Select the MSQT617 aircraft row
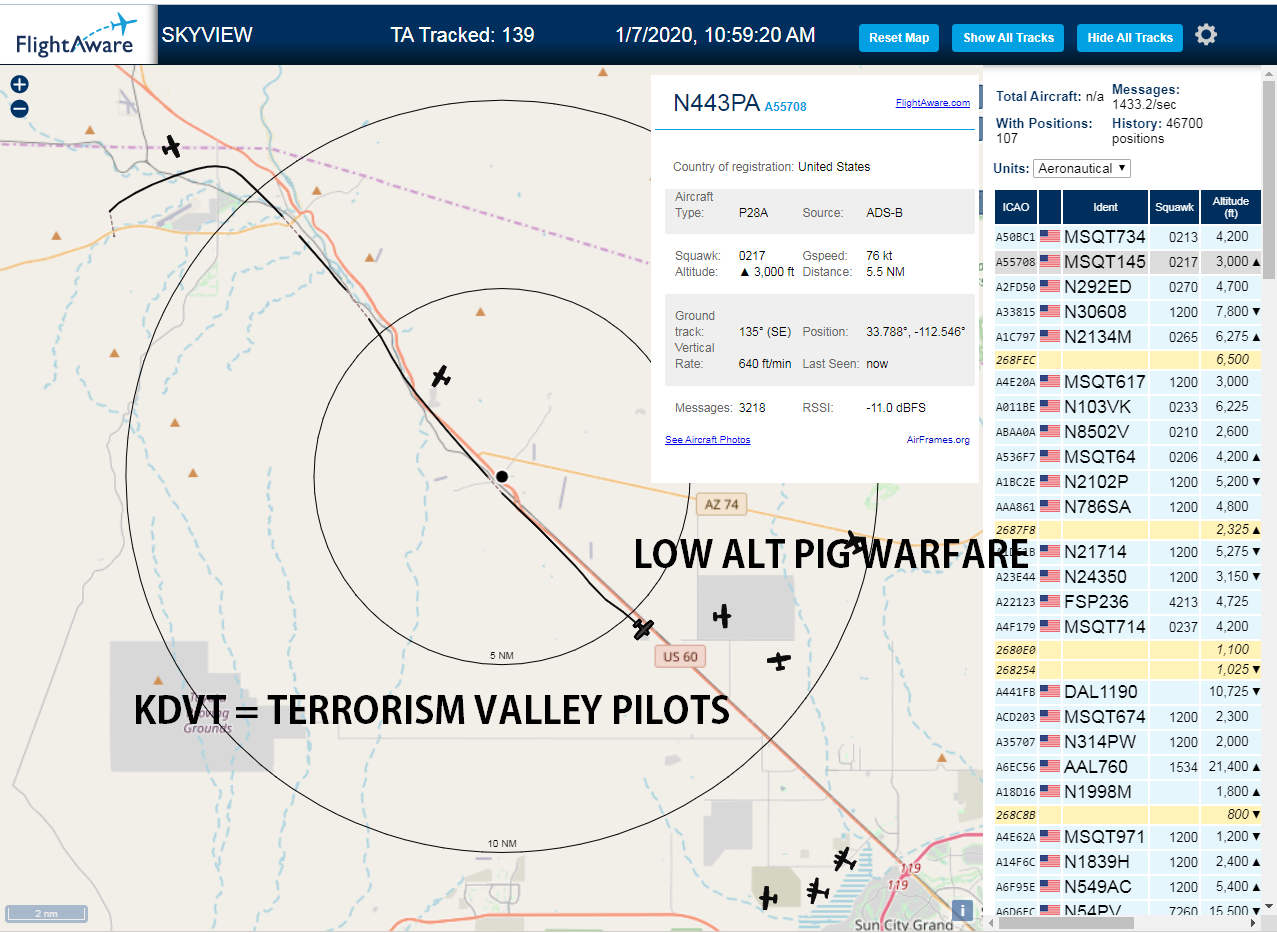This screenshot has height=933, width=1277. tap(1128, 382)
